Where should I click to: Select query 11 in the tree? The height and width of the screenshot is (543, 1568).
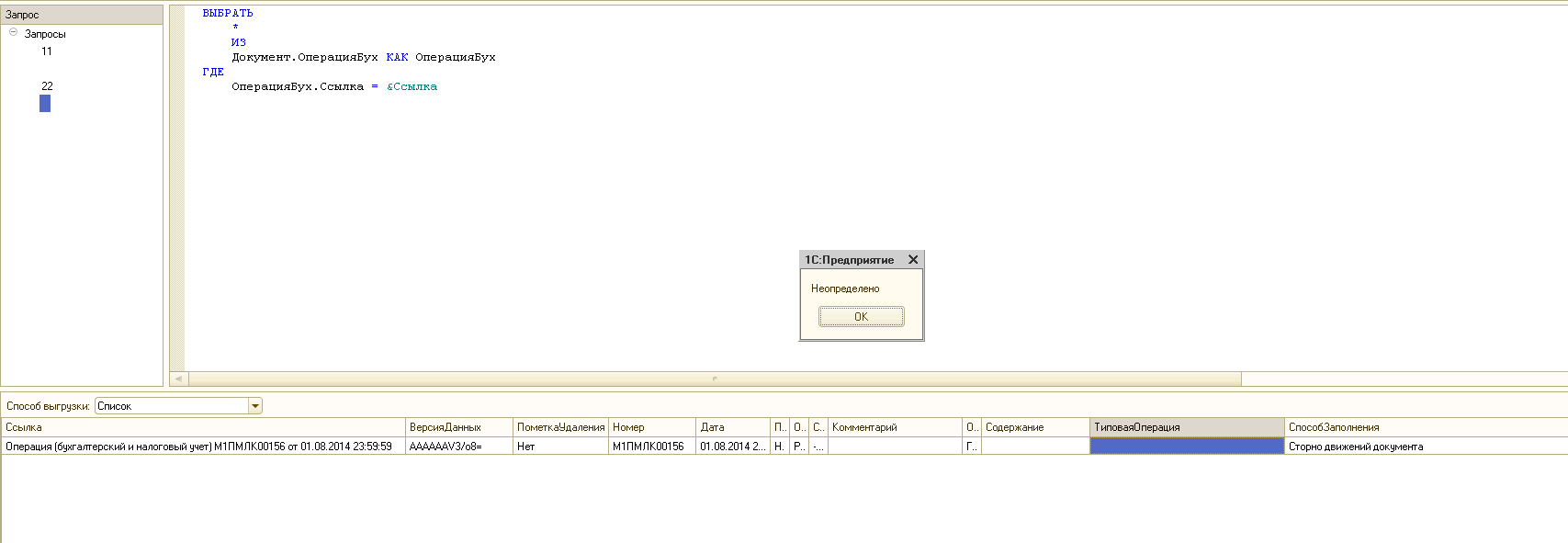click(47, 51)
